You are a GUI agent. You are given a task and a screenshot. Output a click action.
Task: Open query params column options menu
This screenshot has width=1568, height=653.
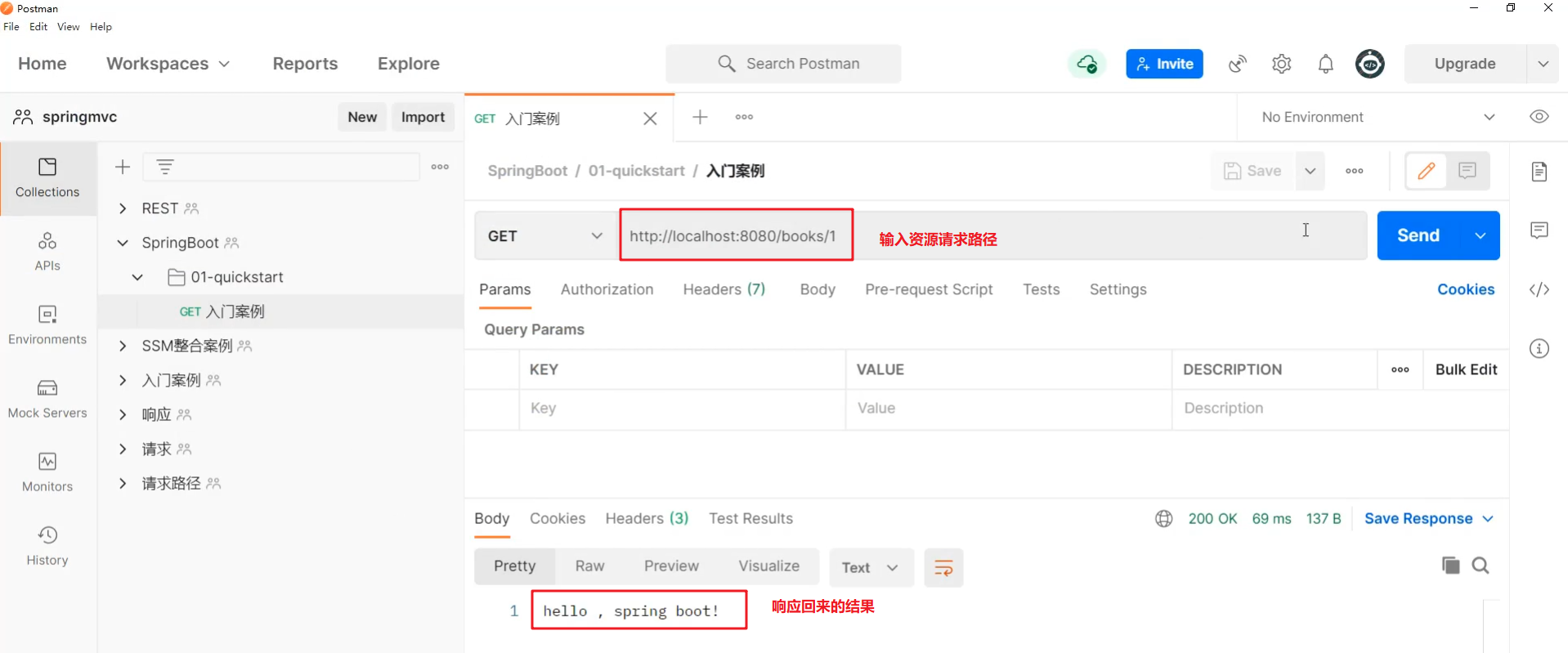click(x=1400, y=369)
